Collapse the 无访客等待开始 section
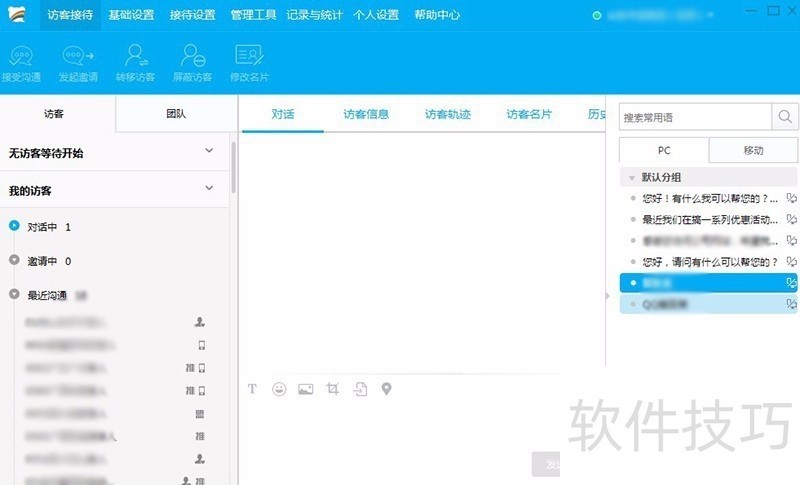The image size is (800, 485). [x=209, y=151]
